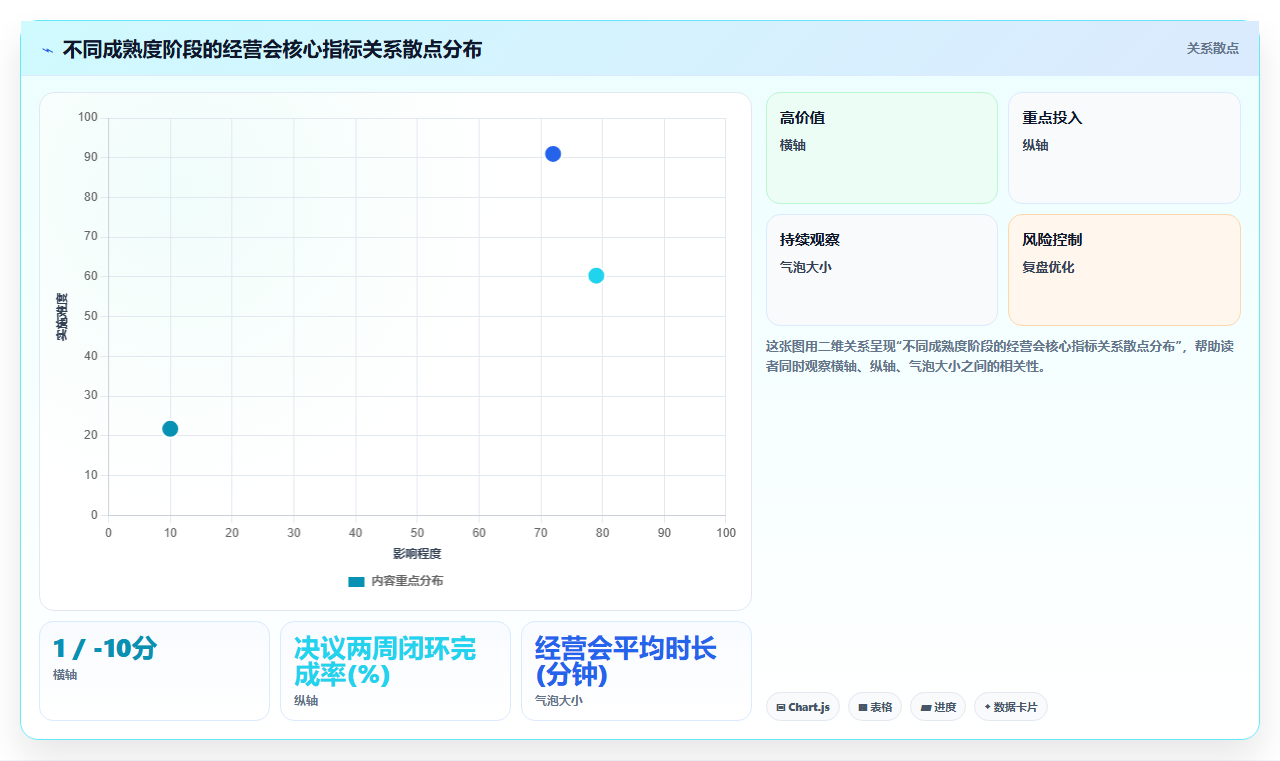Select the 1 / -10分 metric card
The width and height of the screenshot is (1280, 761).
tap(154, 671)
